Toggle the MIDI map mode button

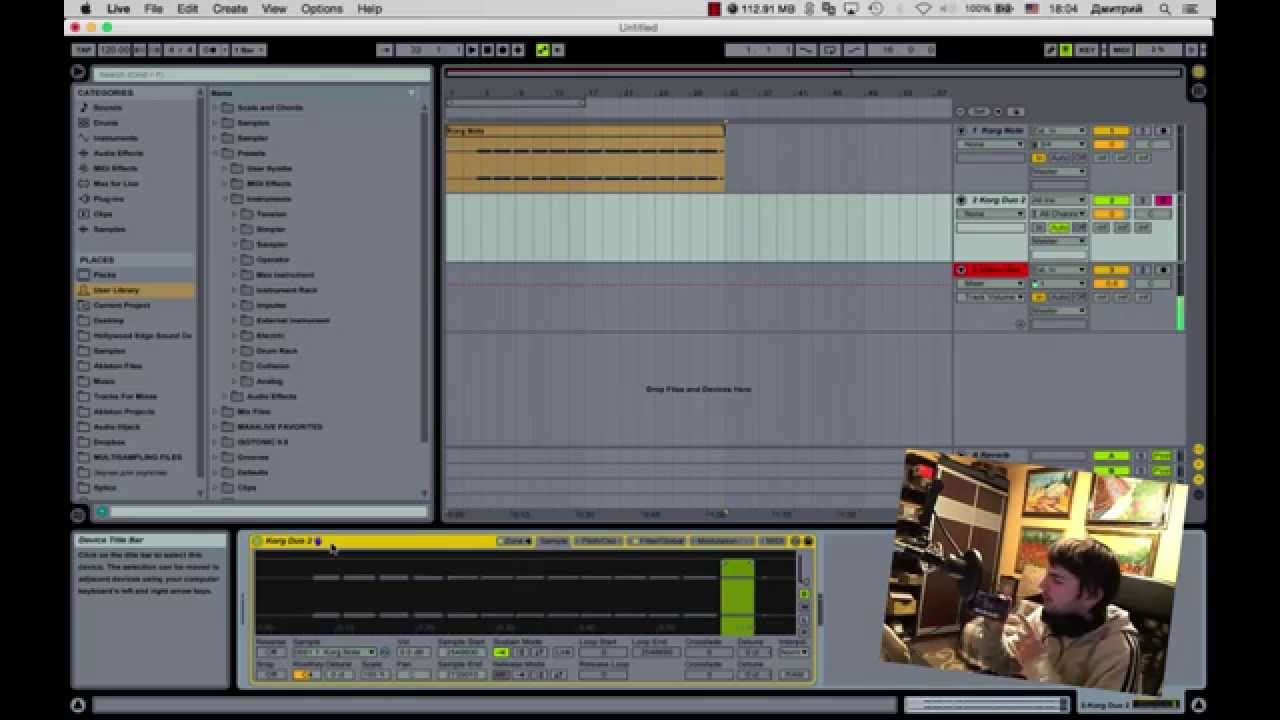[1121, 50]
